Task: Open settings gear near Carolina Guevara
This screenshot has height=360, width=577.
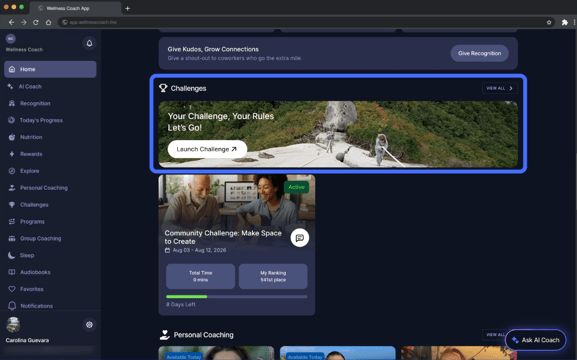Action: (x=89, y=325)
